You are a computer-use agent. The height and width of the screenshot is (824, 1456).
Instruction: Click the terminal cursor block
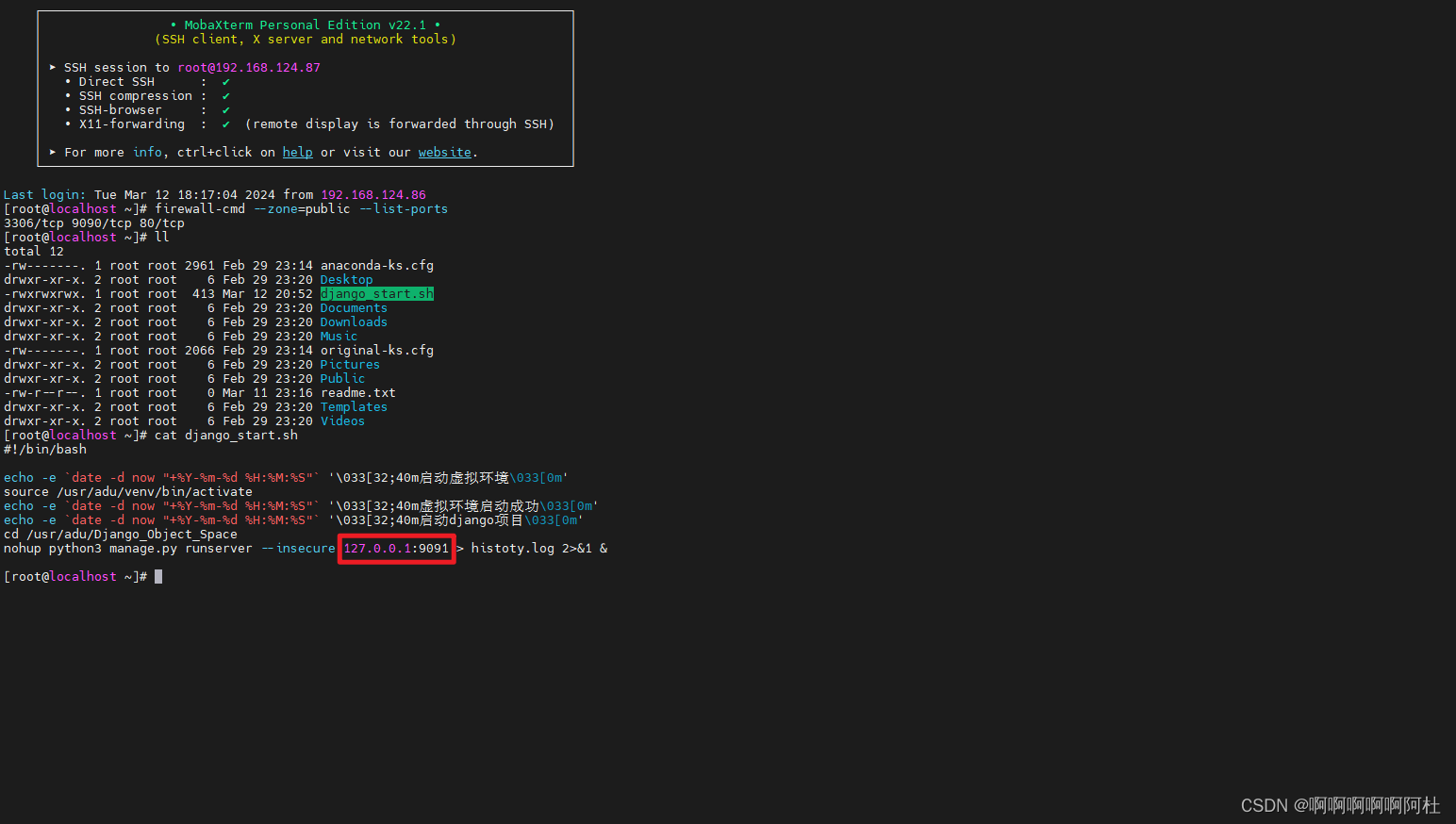click(x=157, y=576)
